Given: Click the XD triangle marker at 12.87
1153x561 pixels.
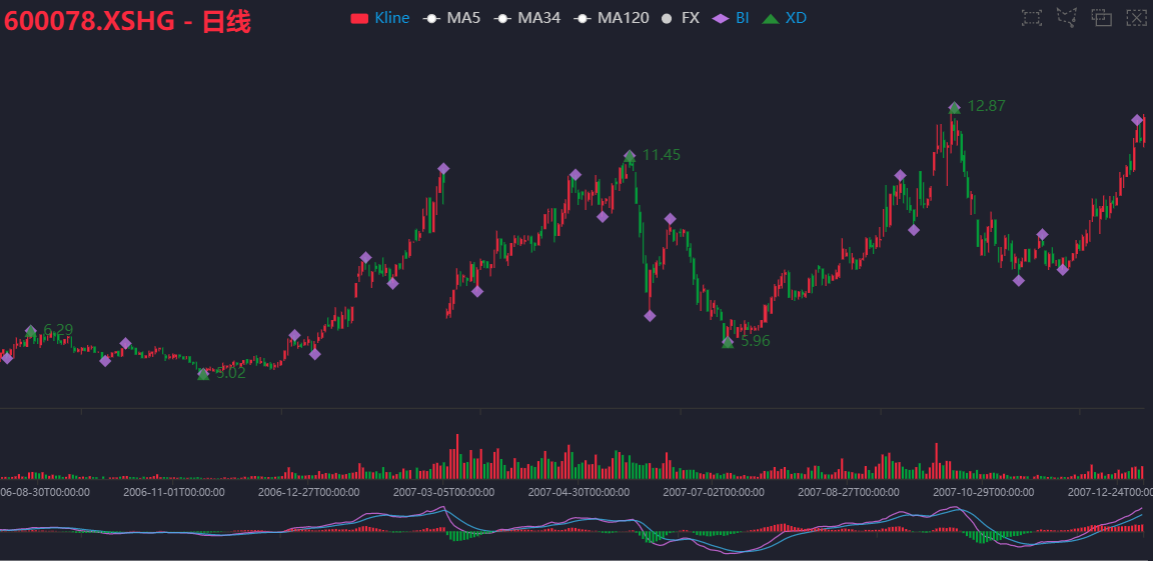Looking at the screenshot, I should 954,109.
